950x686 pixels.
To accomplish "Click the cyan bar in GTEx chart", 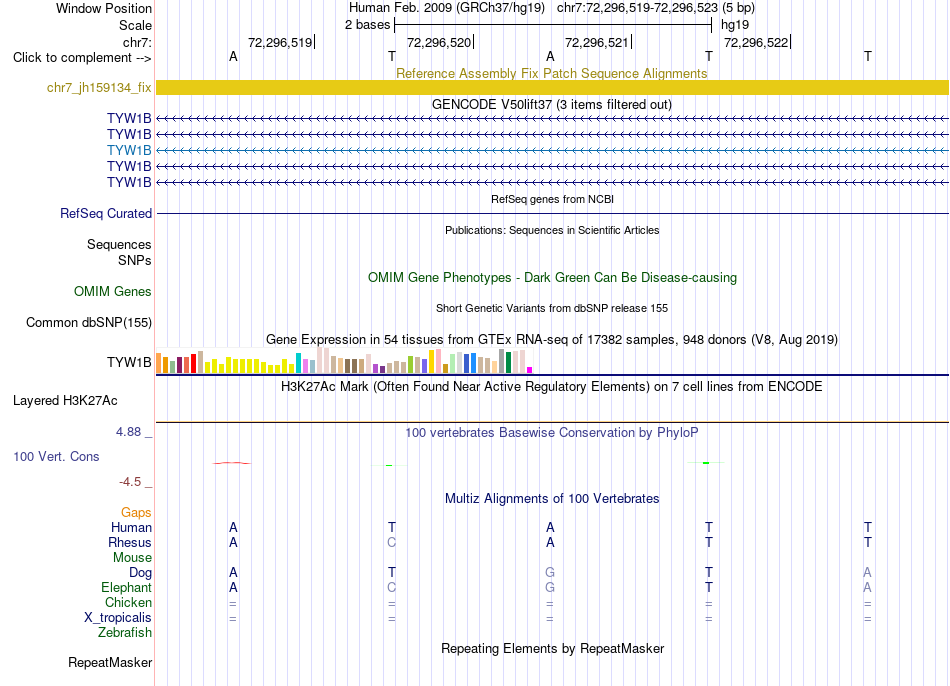I will coord(298,363).
